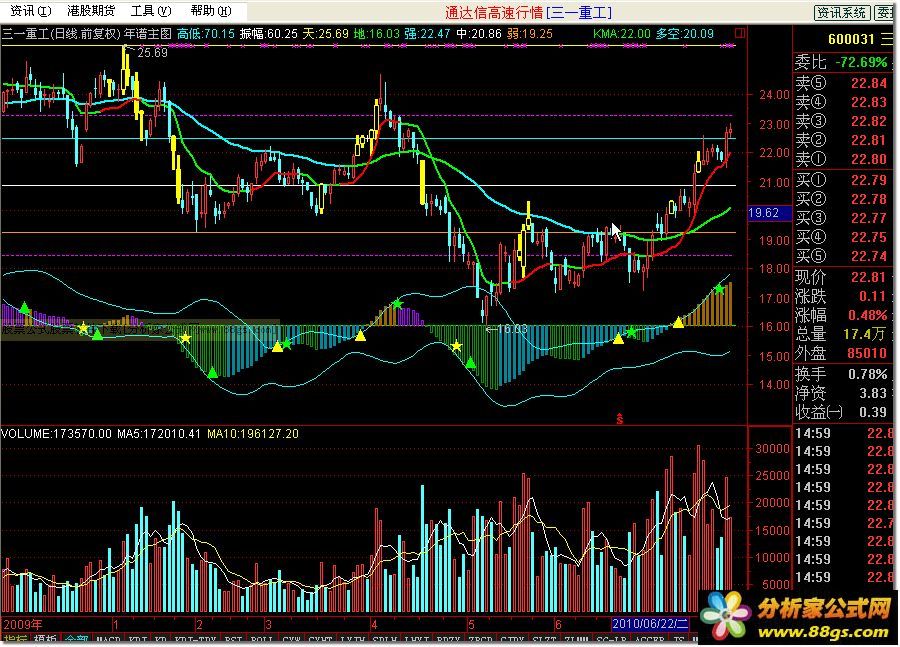Select the 买④ bid row at 22.75

pyautogui.click(x=842, y=237)
